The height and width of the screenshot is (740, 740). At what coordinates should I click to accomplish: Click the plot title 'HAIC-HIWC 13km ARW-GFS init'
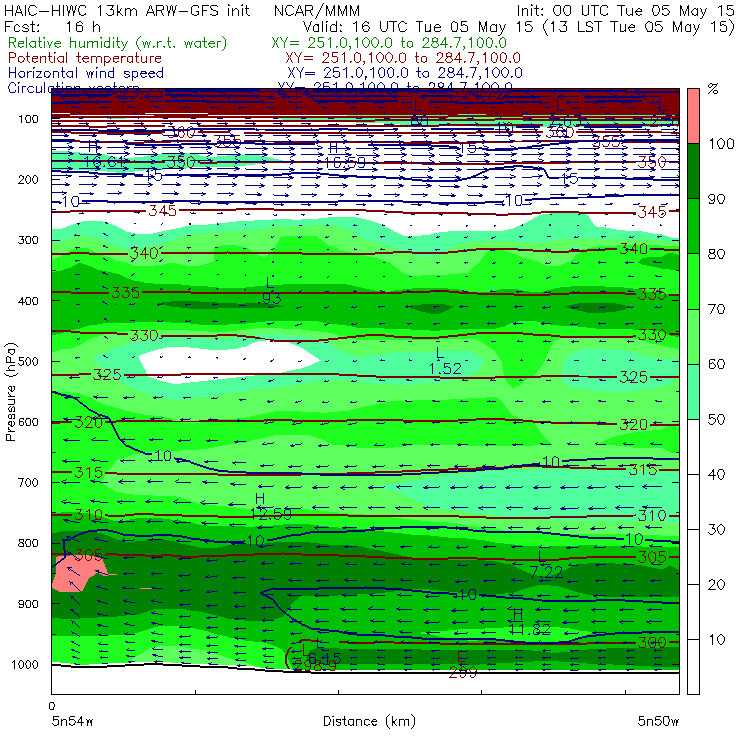pyautogui.click(x=126, y=10)
